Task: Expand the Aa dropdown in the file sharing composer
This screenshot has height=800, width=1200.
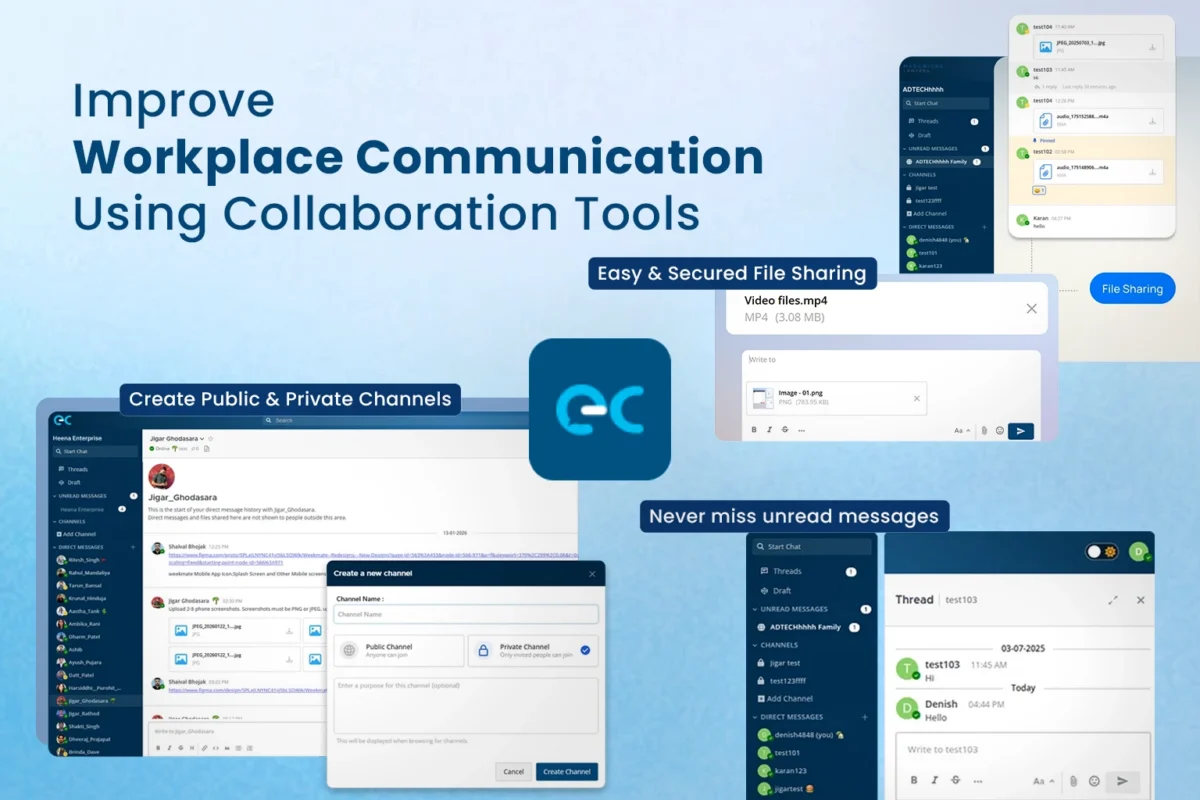Action: (961, 431)
